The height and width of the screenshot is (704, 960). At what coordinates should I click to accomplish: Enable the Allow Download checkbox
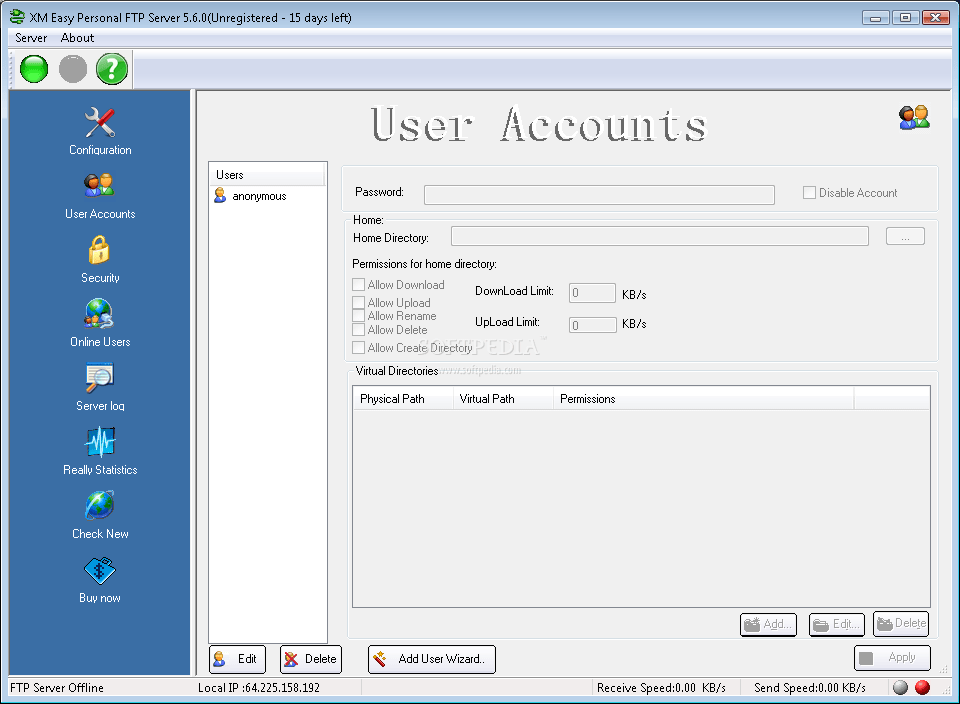[358, 285]
